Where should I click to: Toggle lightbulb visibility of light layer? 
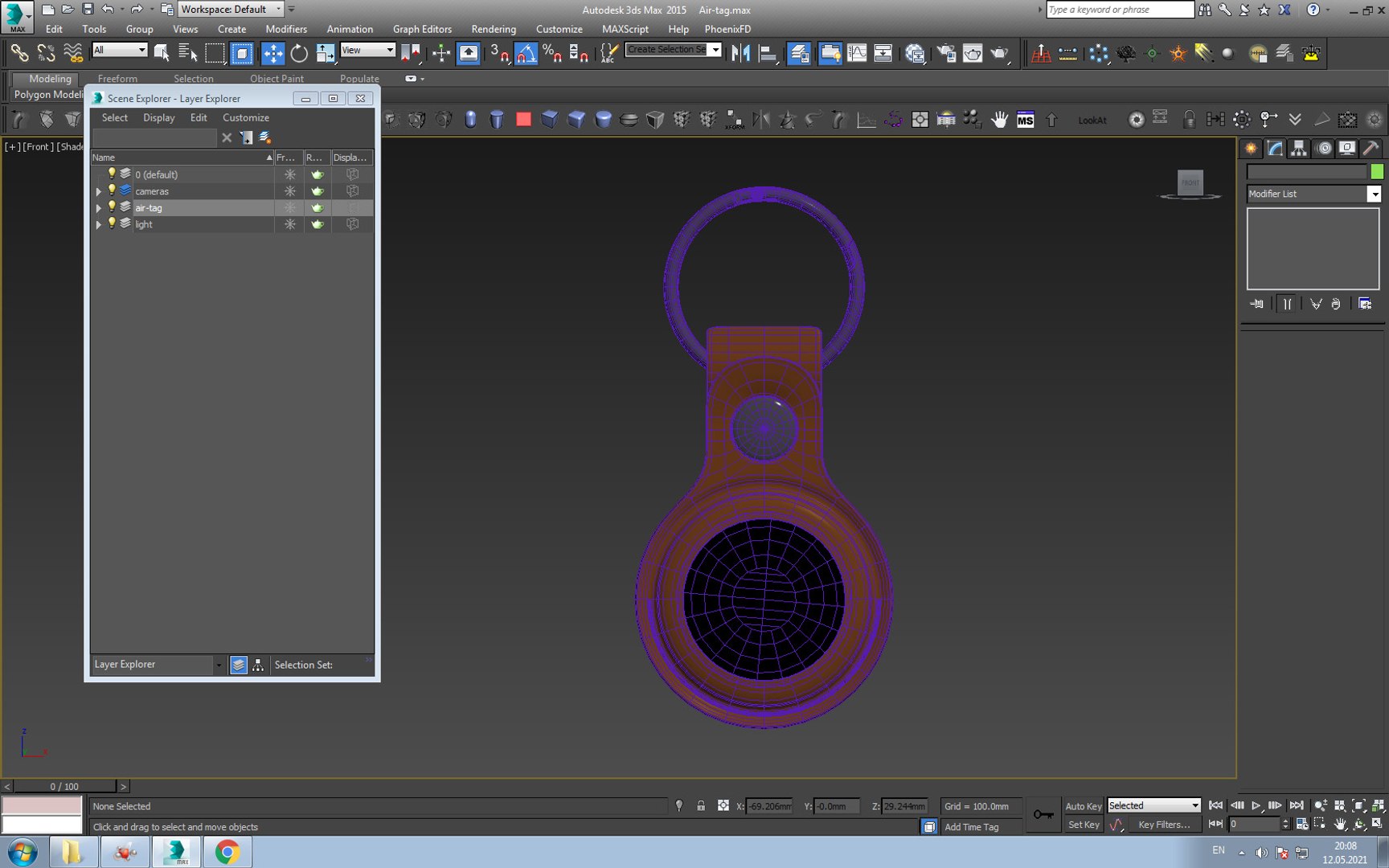pos(112,224)
